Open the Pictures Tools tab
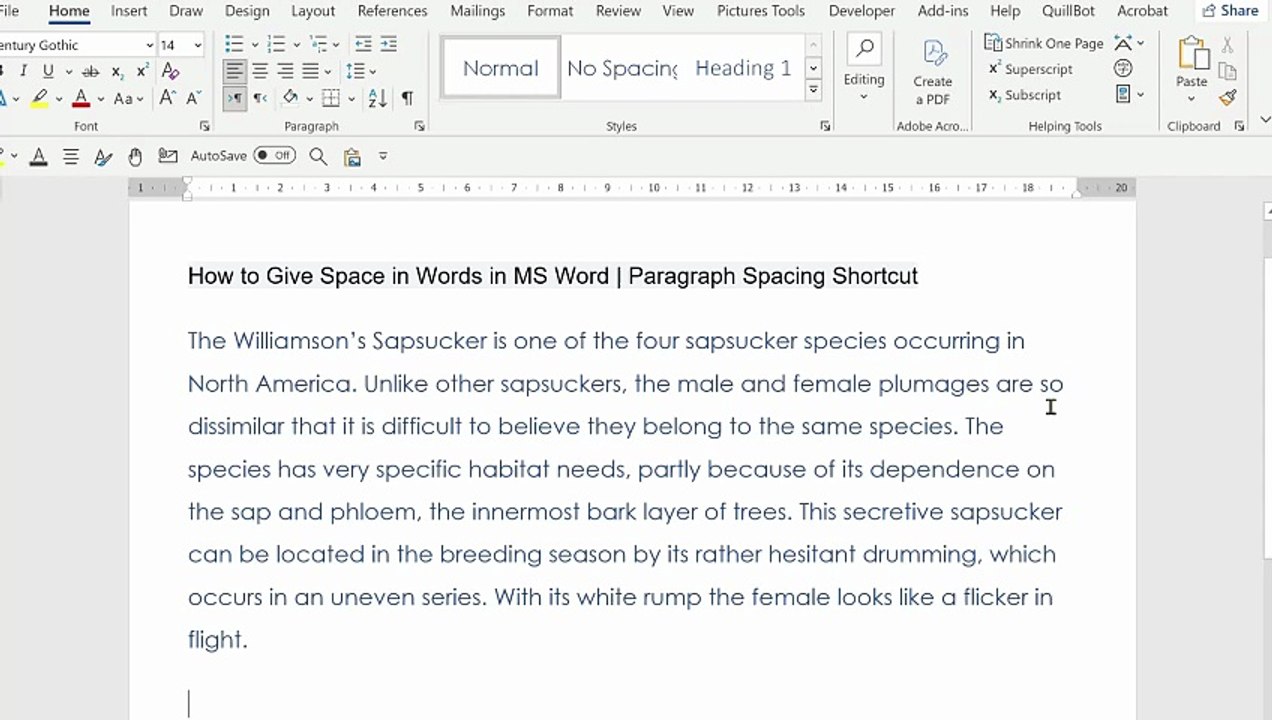1272x720 pixels. [761, 11]
